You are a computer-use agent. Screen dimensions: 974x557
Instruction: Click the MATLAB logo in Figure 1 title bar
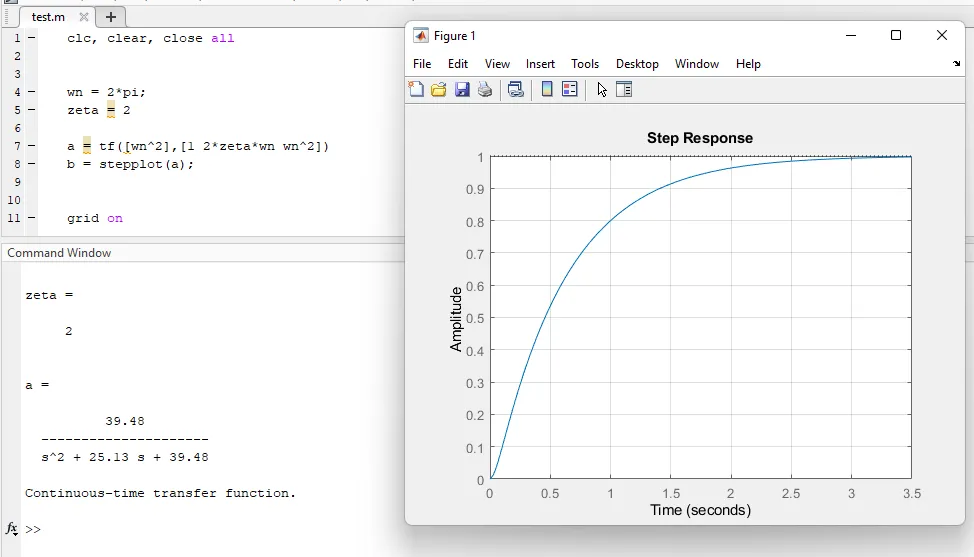click(x=421, y=36)
